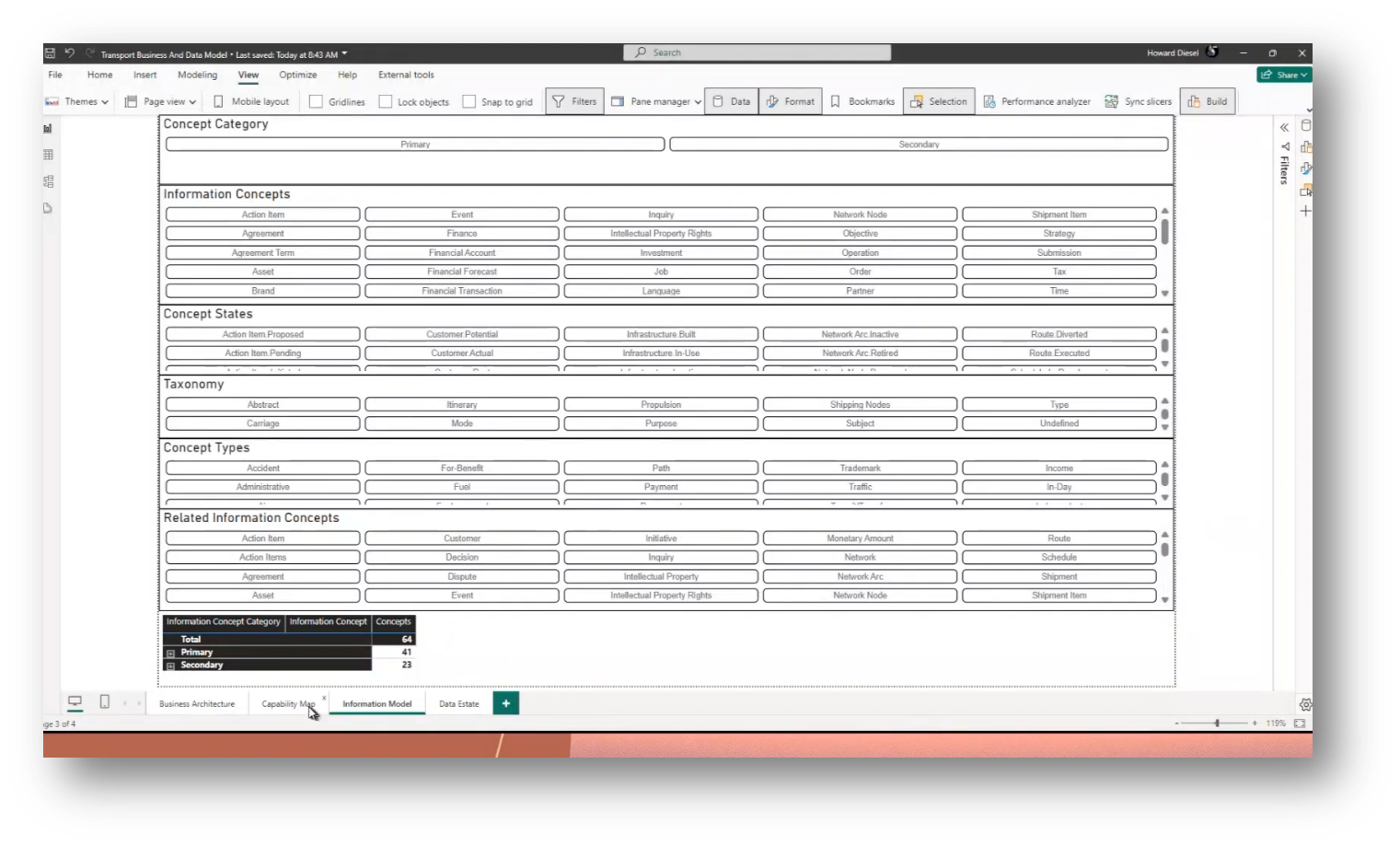Open the DAX query view icon in sidebar
This screenshot has height=845, width=1400.
[48, 208]
